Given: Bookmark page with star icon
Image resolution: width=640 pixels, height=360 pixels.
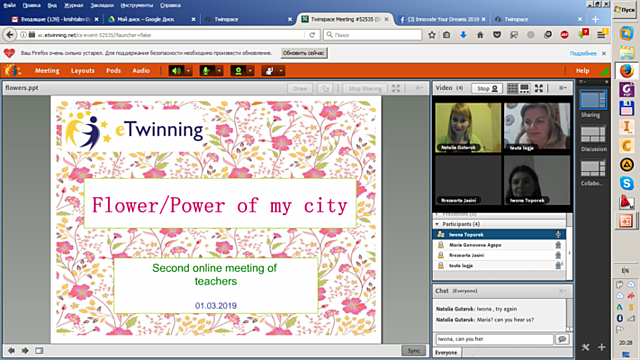Looking at the screenshot, I should pyautogui.click(x=432, y=35).
